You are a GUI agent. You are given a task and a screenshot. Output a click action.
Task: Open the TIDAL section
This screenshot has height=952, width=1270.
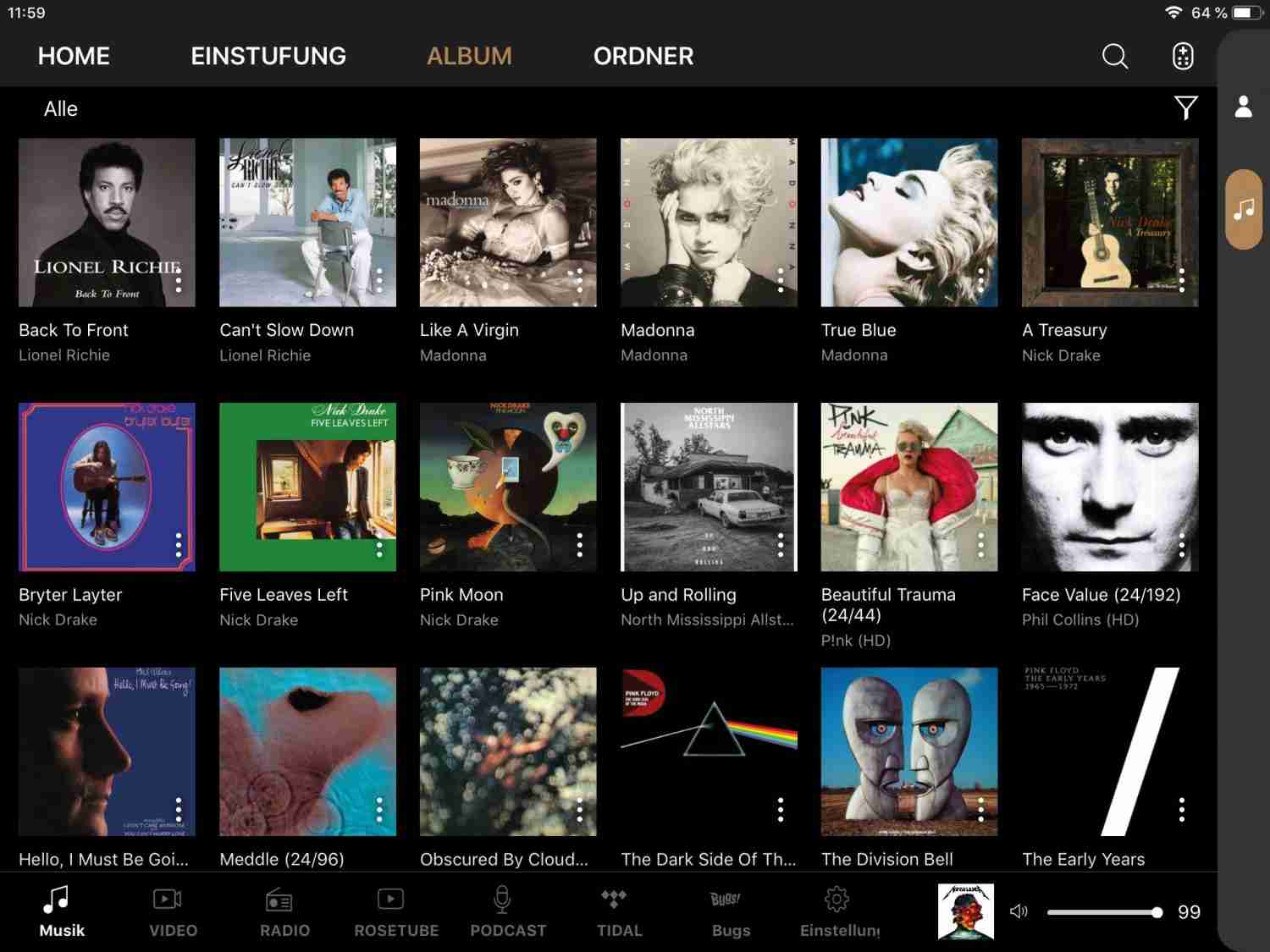[x=619, y=912]
